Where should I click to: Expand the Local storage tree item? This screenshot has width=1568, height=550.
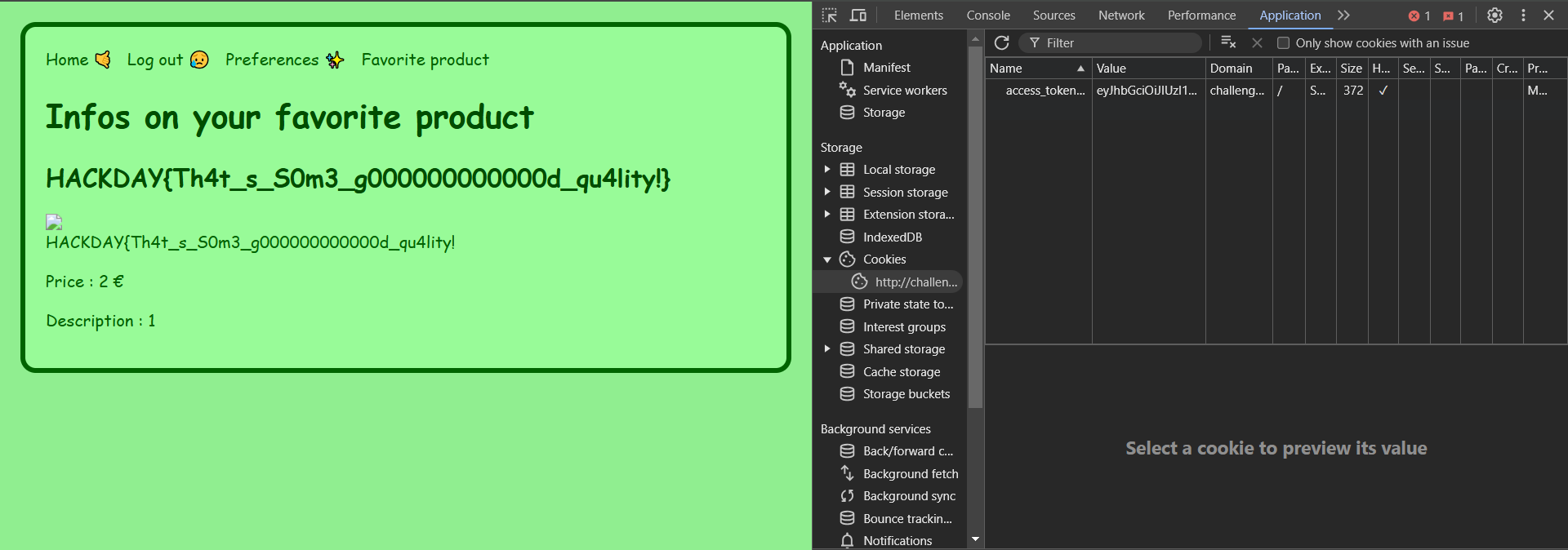(826, 170)
